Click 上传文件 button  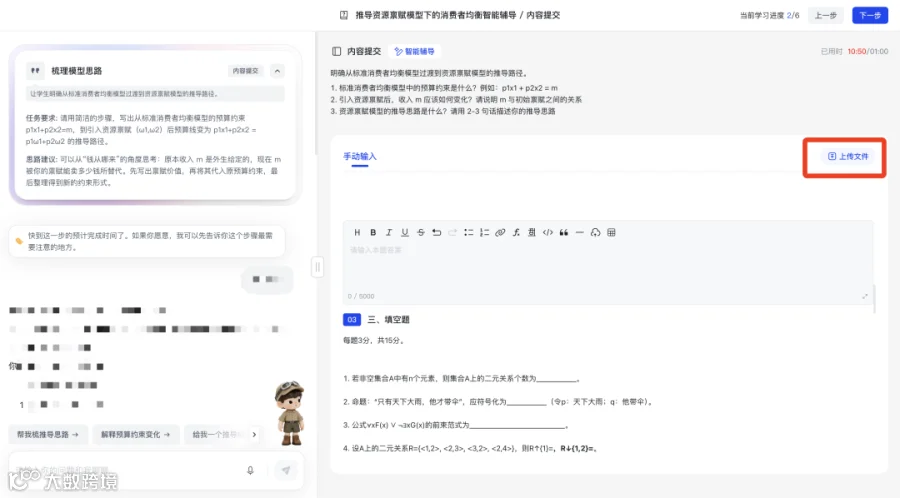[848, 156]
